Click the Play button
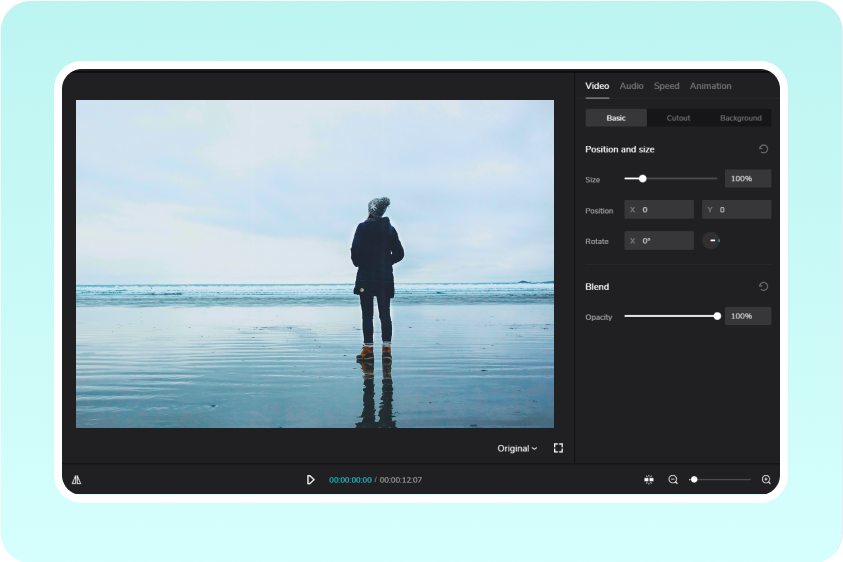The height and width of the screenshot is (562, 843). tap(310, 479)
